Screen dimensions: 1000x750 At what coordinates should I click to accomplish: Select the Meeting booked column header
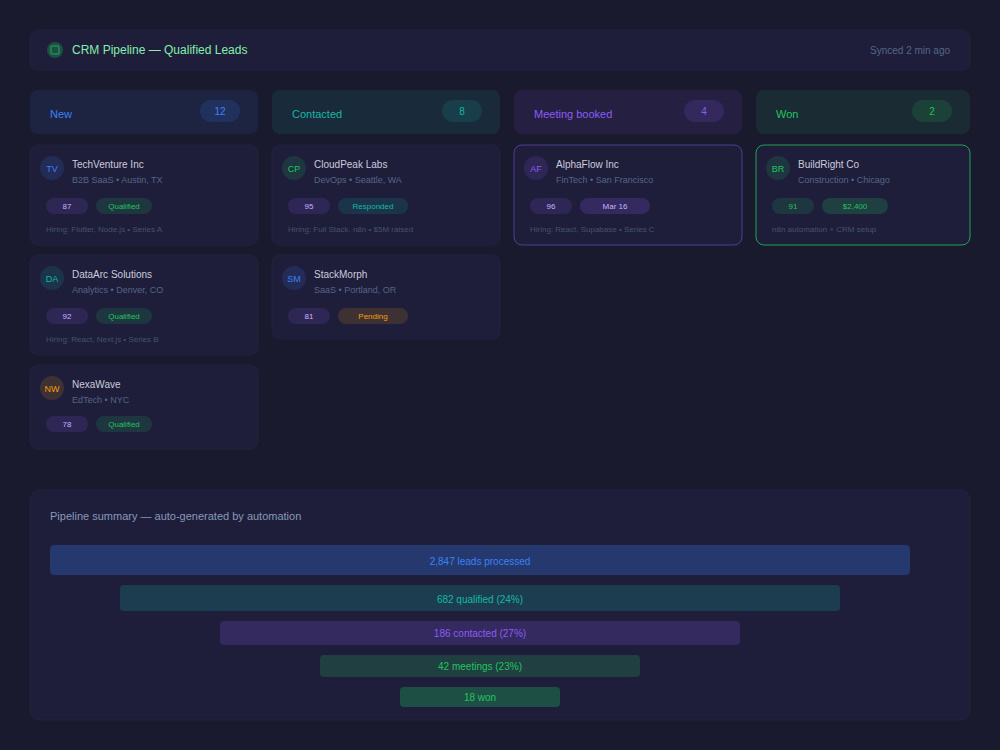[x=628, y=112]
